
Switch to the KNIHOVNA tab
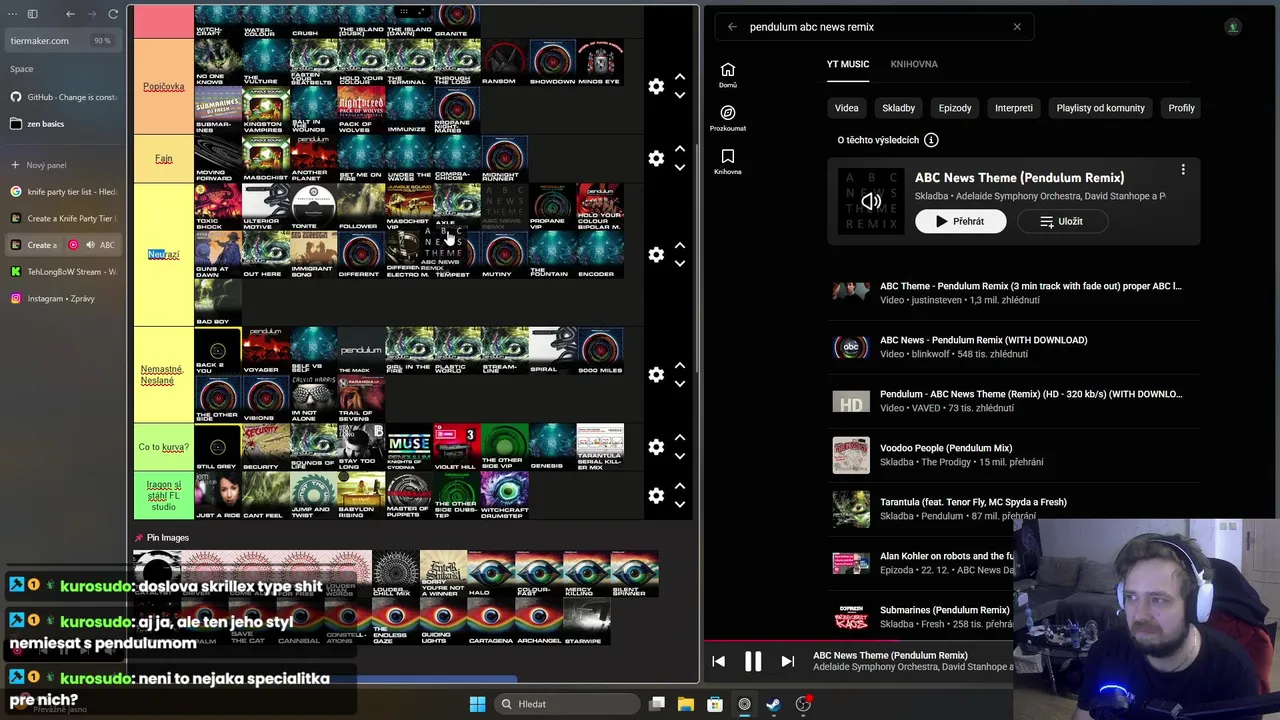click(x=914, y=64)
